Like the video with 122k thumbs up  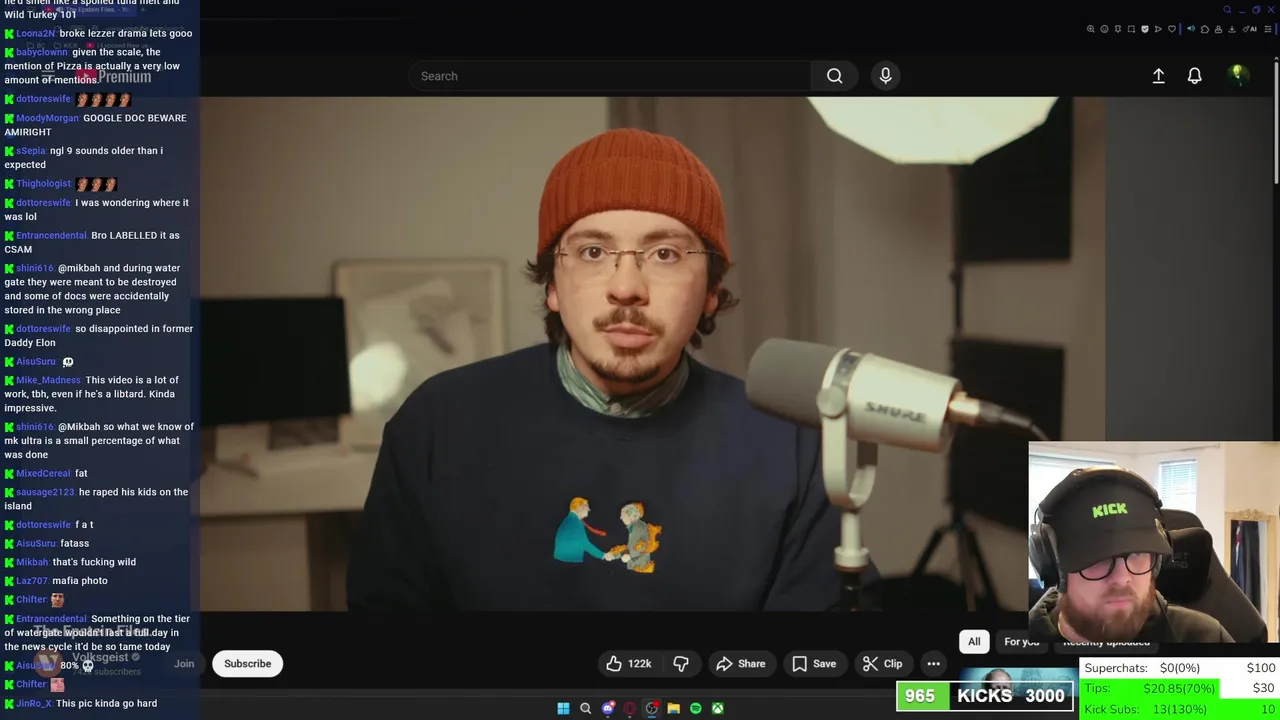coord(629,664)
